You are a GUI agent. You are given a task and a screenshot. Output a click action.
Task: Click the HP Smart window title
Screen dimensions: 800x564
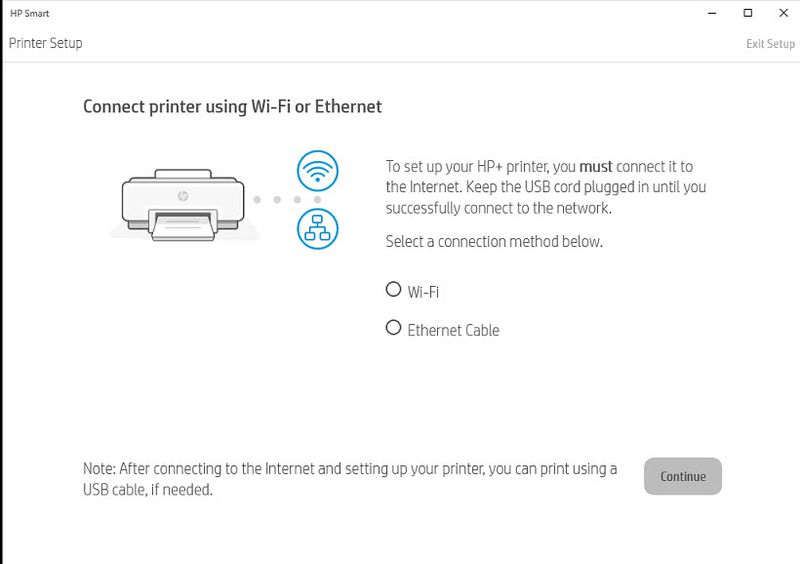coord(30,14)
